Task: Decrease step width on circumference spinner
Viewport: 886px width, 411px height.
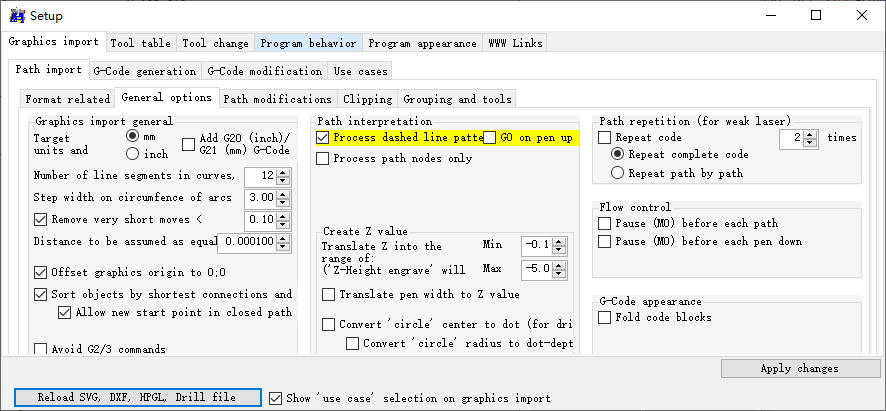Action: pyautogui.click(x=283, y=203)
